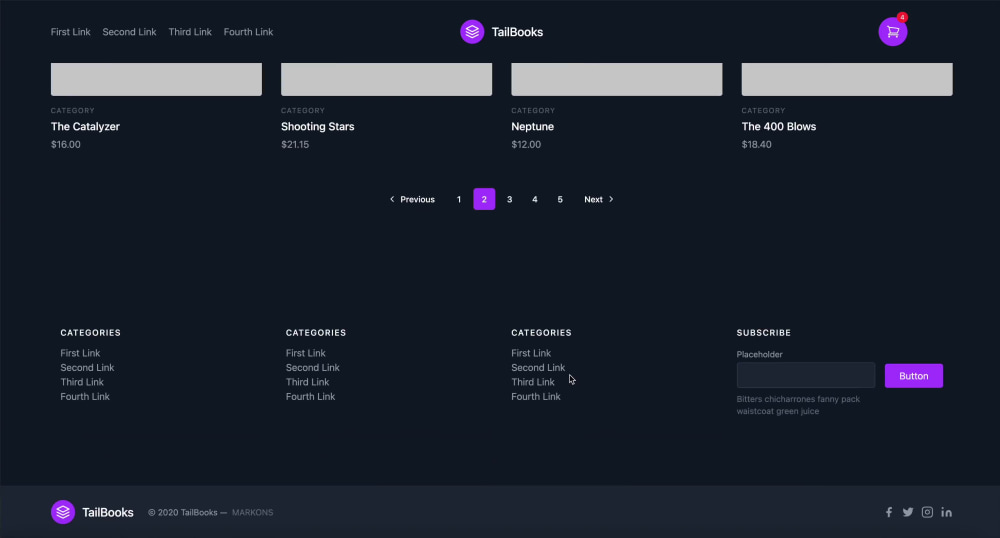
Task: Open the Twitter social icon
Action: pyautogui.click(x=908, y=512)
